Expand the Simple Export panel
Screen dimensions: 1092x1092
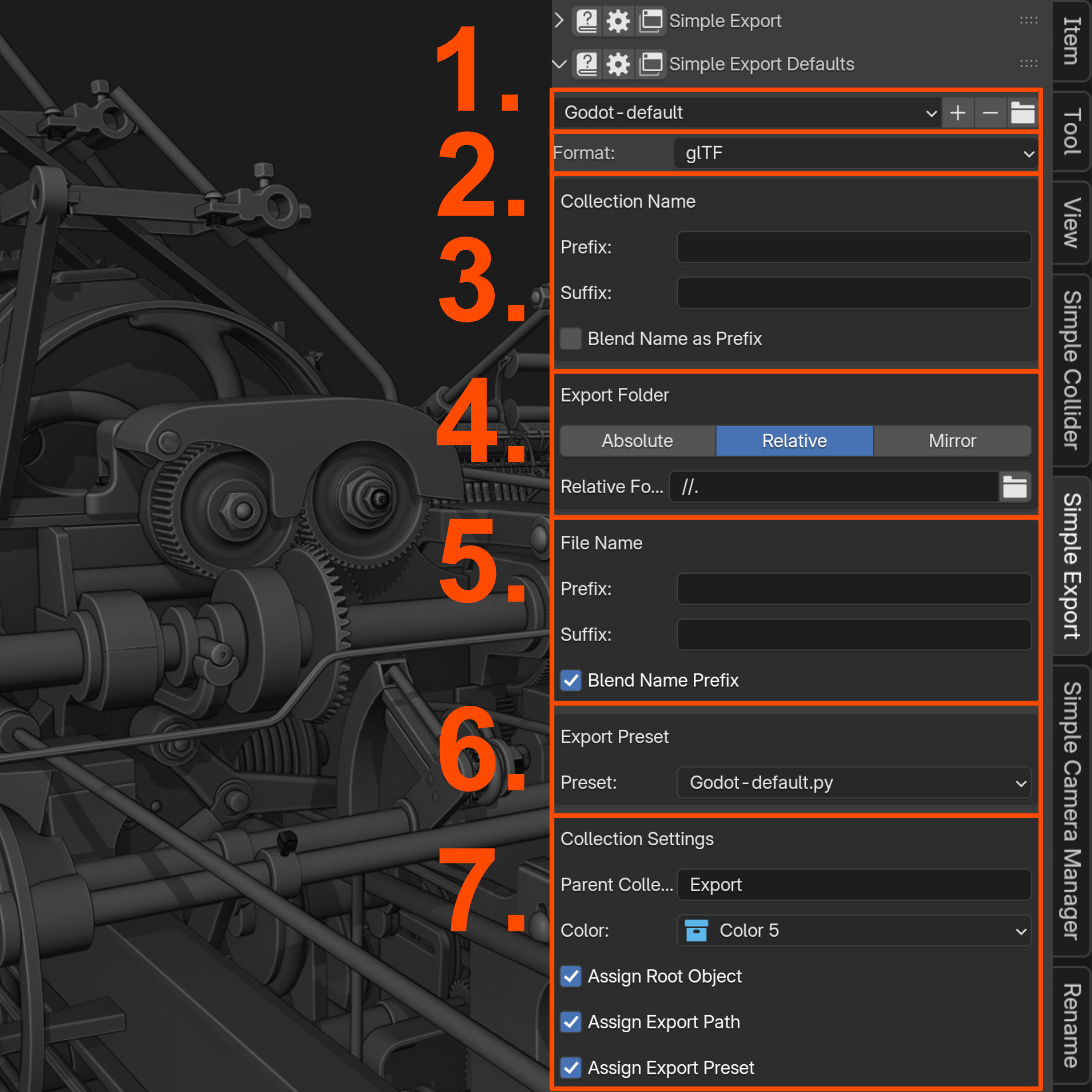(559, 20)
